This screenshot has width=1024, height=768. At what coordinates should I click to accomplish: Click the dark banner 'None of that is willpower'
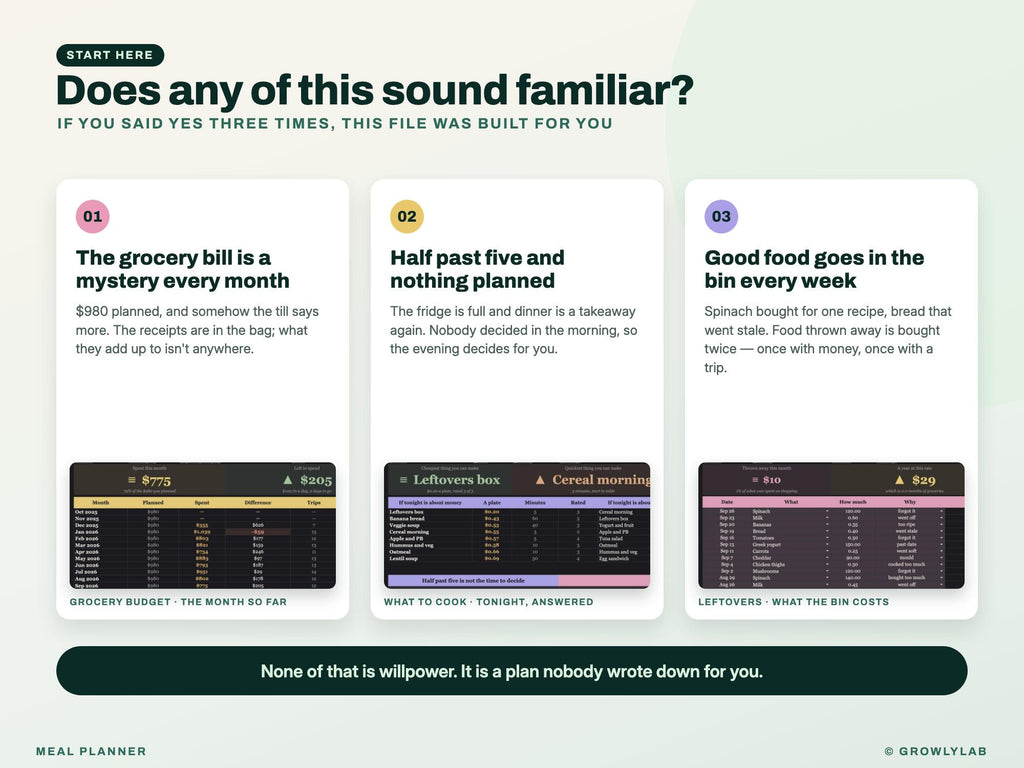click(511, 671)
